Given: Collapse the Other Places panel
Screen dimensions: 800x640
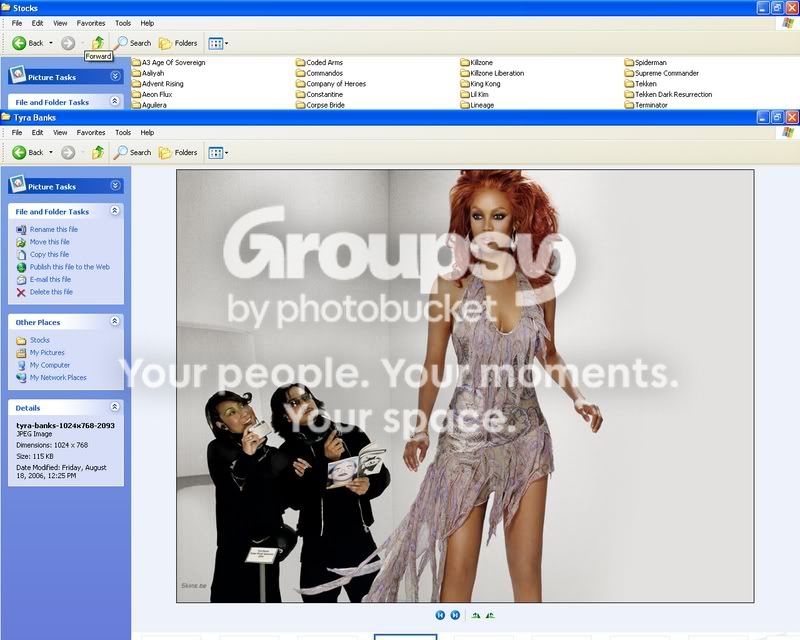Looking at the screenshot, I should coord(115,321).
